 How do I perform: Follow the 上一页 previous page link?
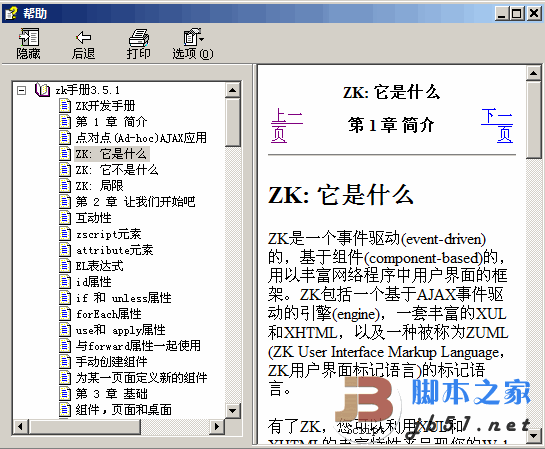287,125
